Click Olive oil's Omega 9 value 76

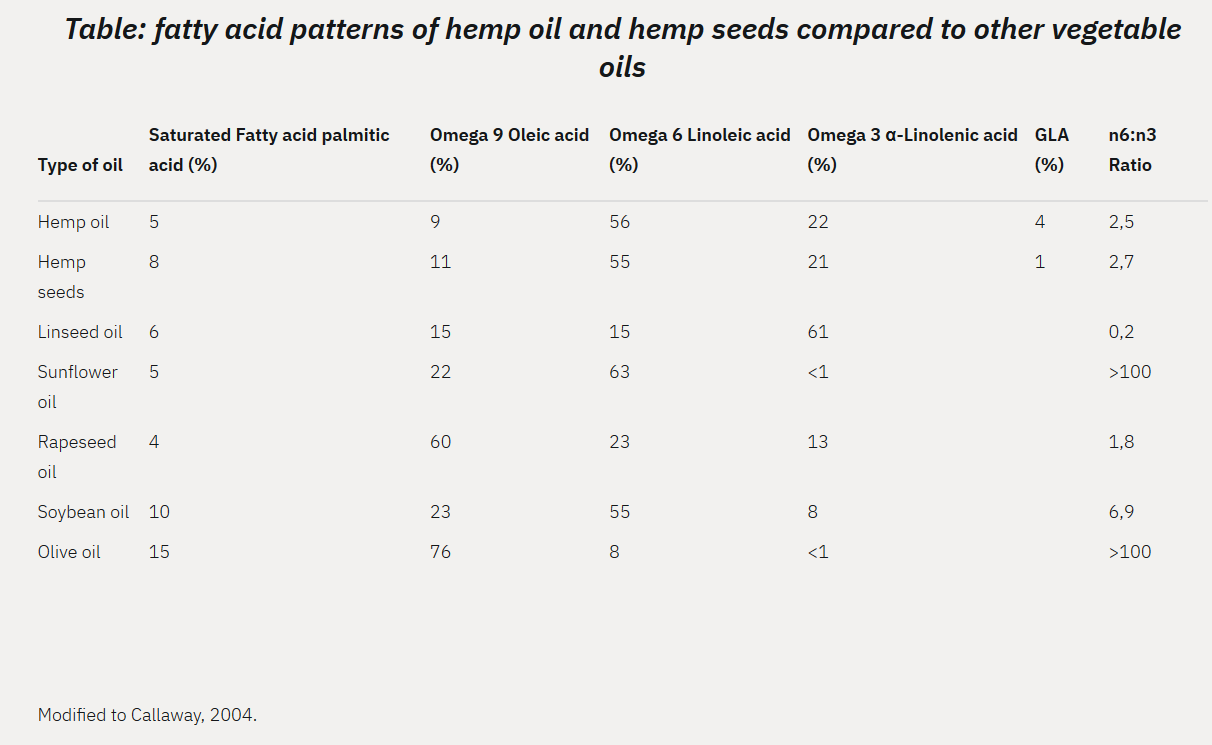(440, 552)
